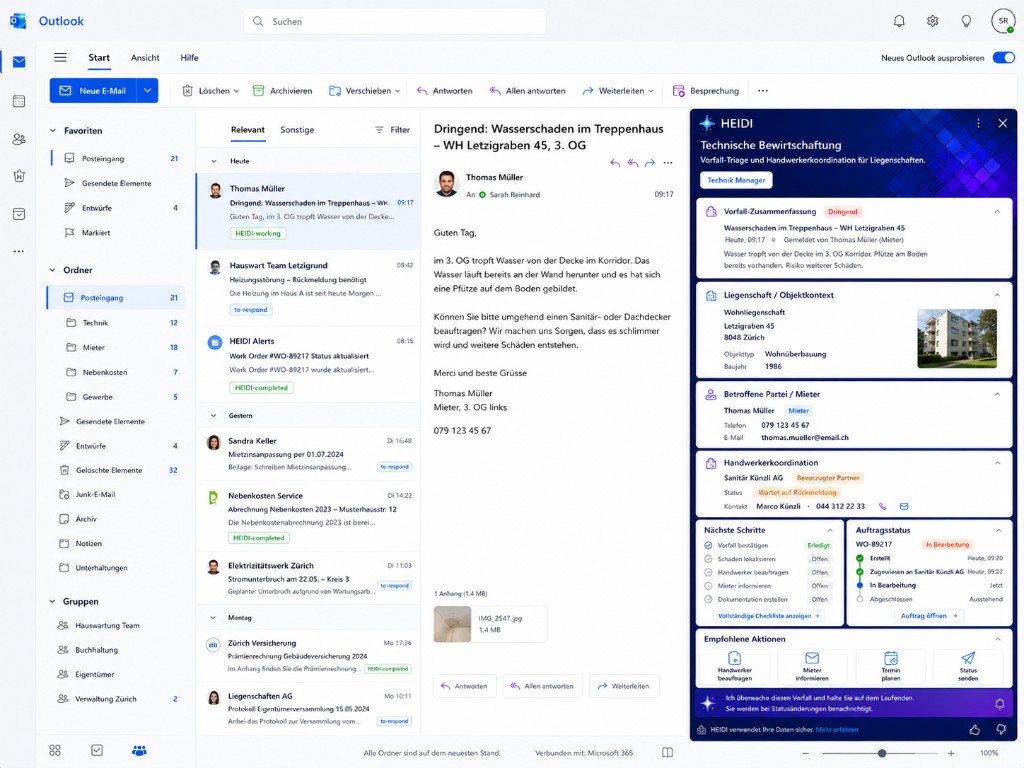Click the Technik Manager button
The width and height of the screenshot is (1024, 768).
[736, 180]
